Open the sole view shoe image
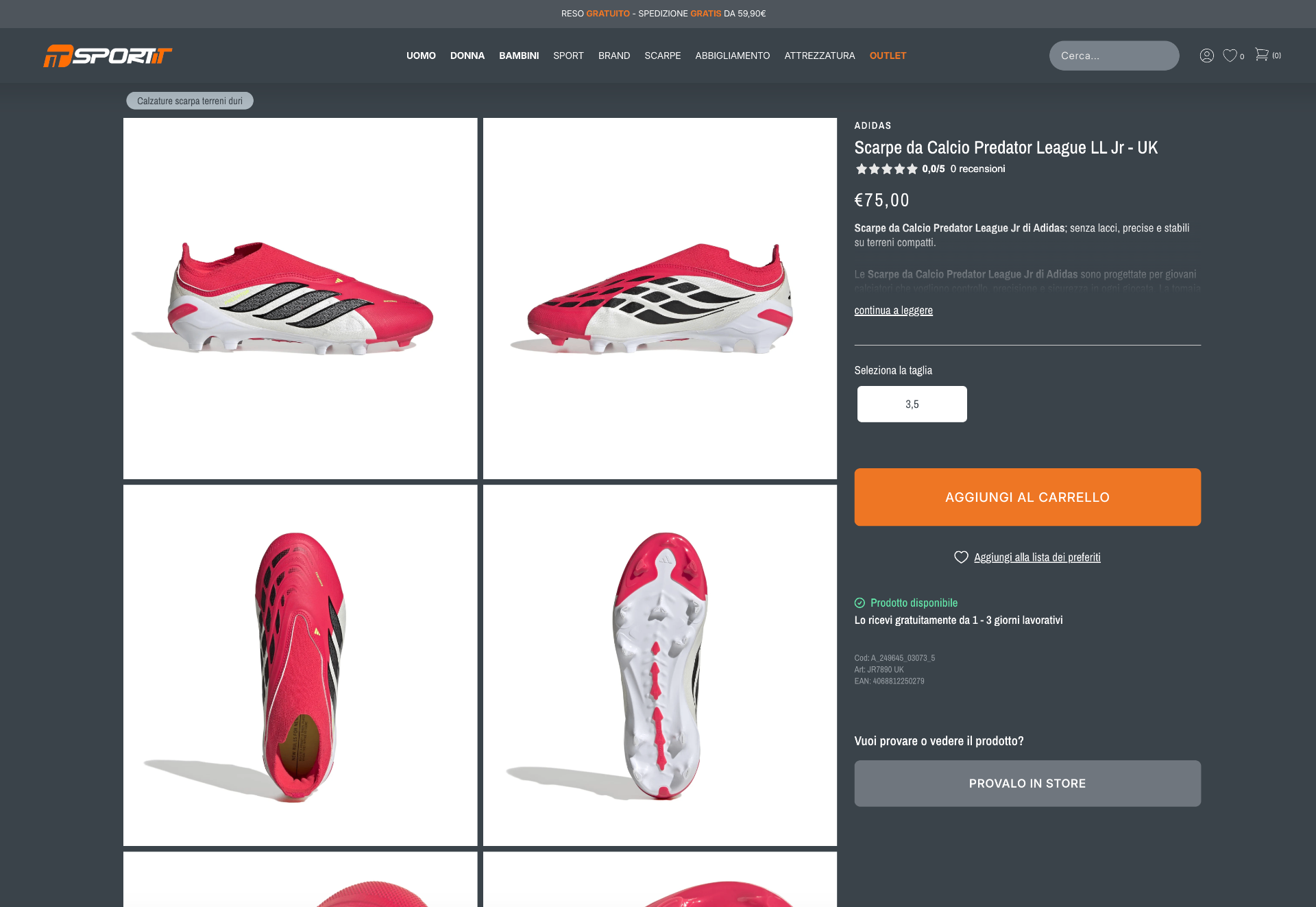Screen dimensions: 1316x907 (x=660, y=665)
